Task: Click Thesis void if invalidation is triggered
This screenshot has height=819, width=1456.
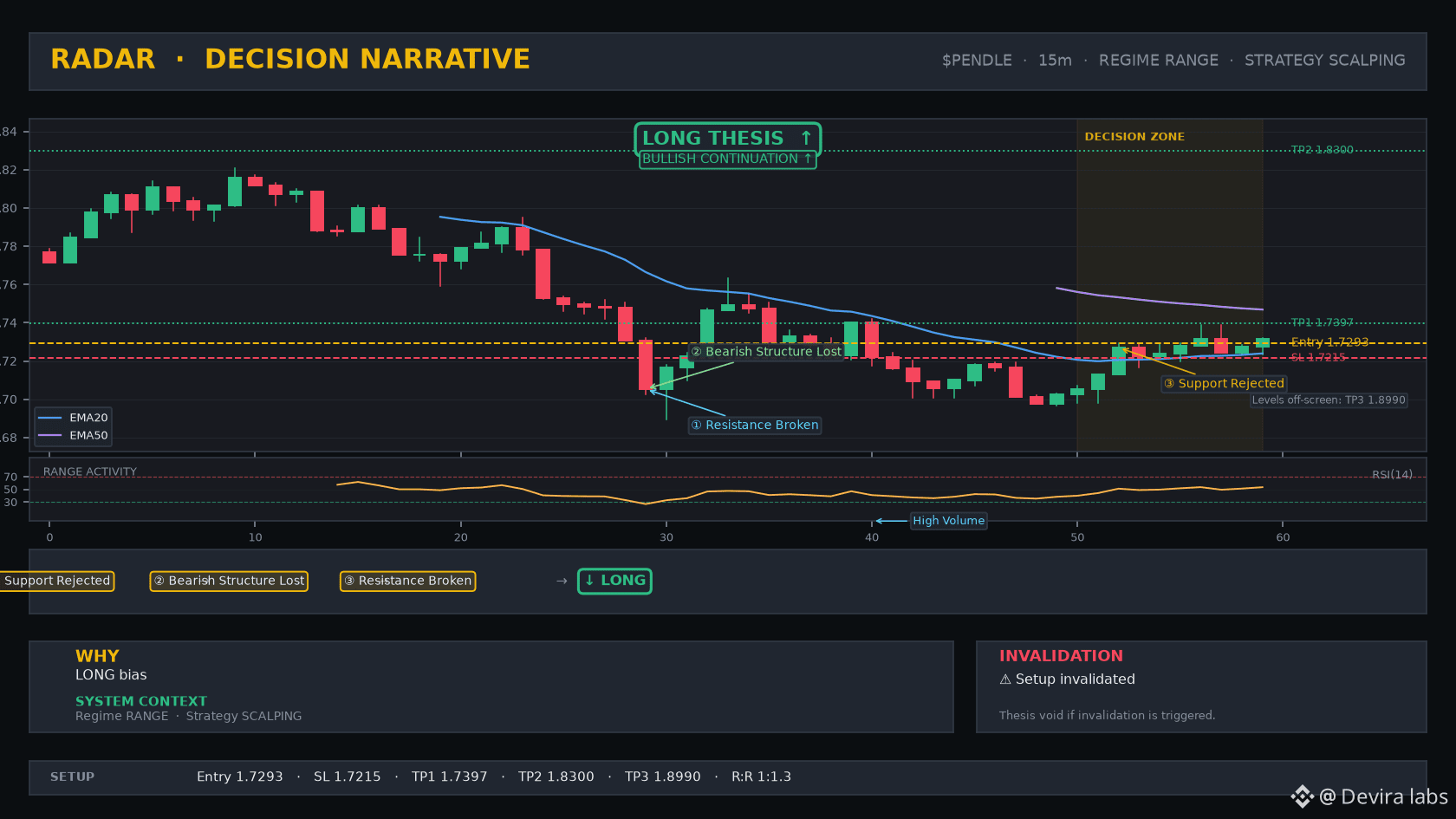Action: 1107,715
